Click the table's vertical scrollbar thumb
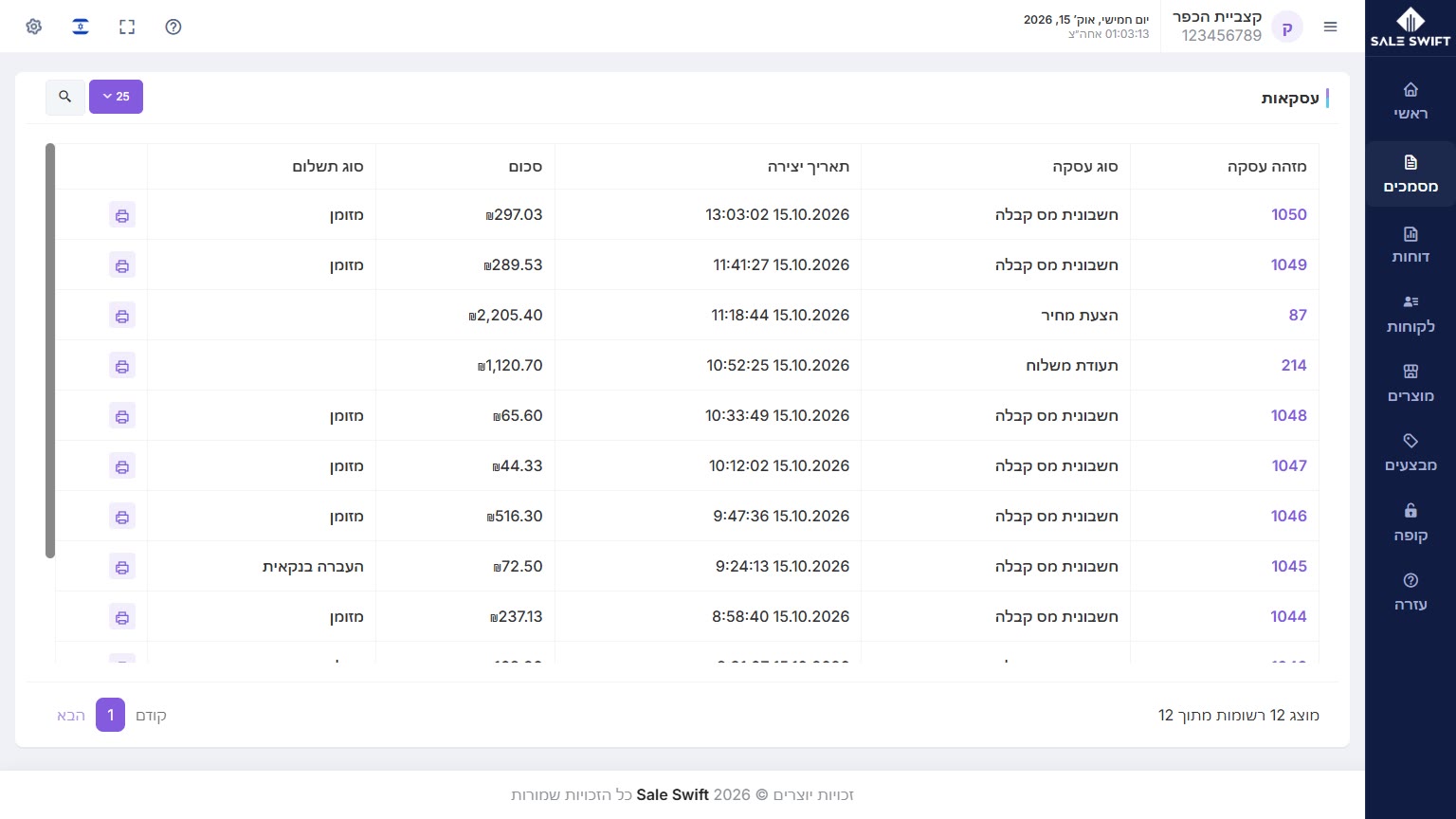 point(50,351)
